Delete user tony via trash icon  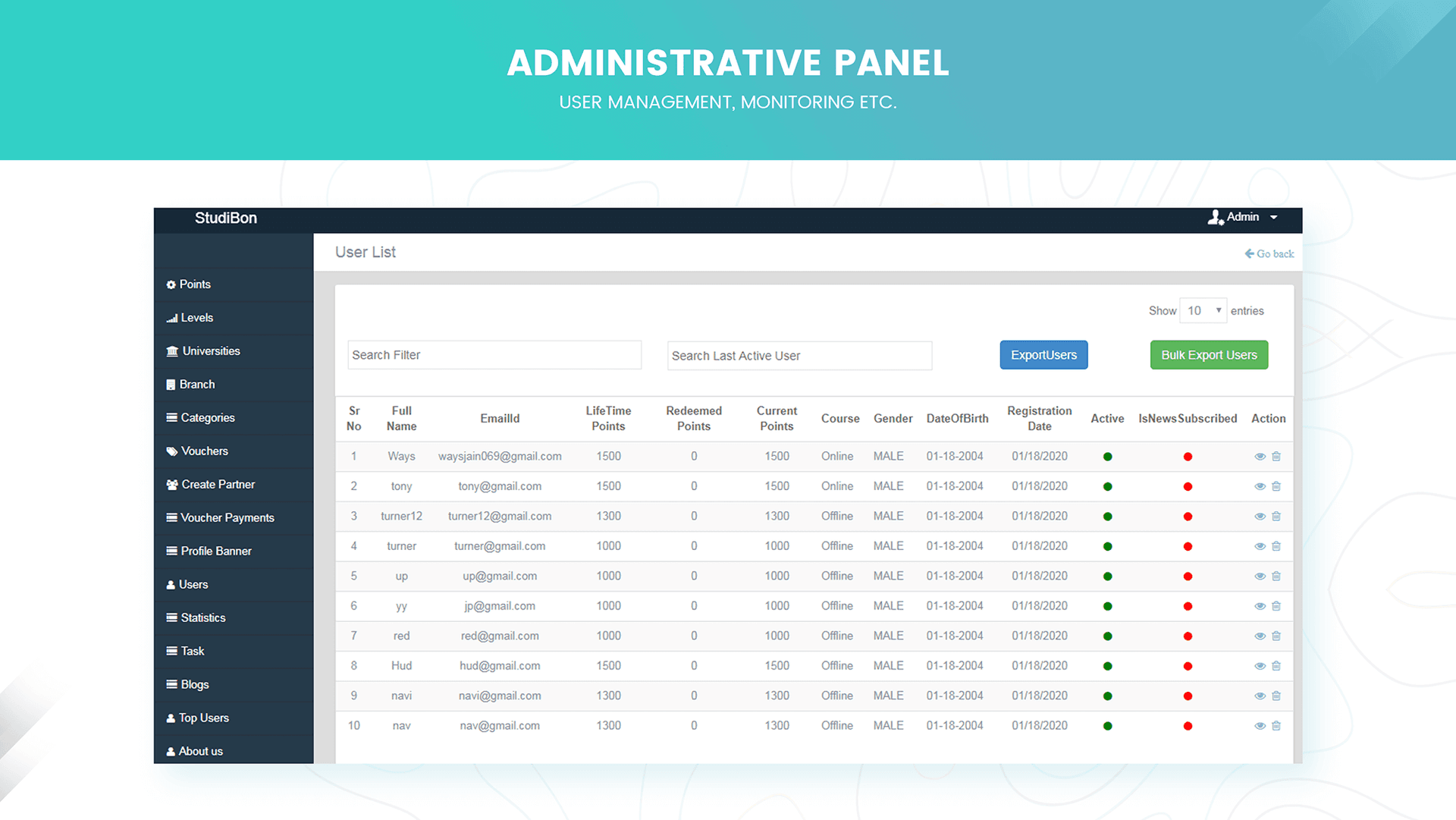(x=1276, y=486)
